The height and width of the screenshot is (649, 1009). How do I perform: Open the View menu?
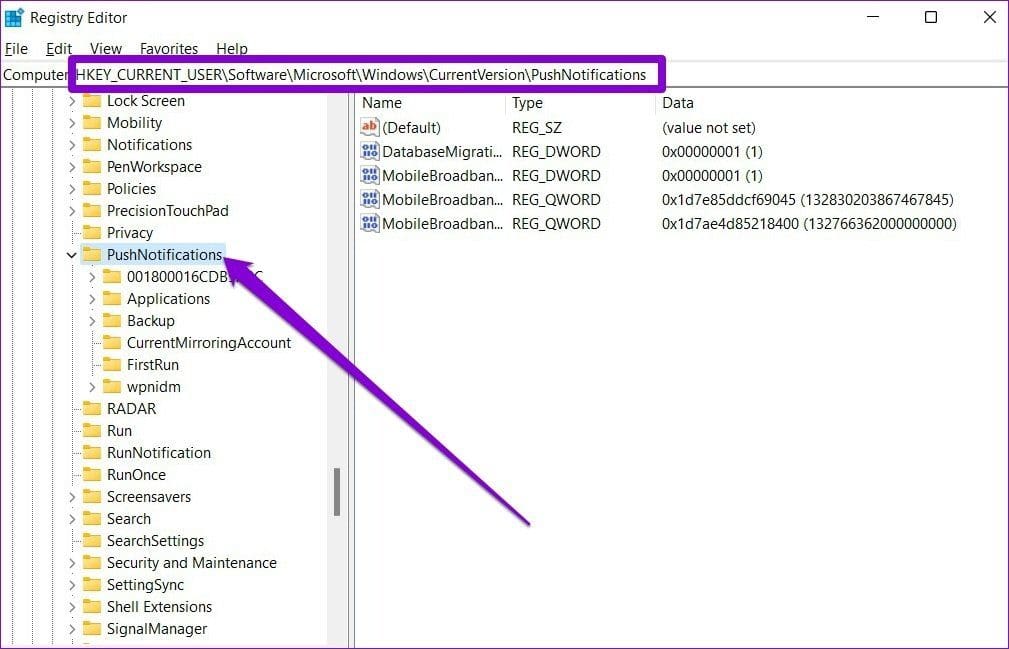pos(106,49)
